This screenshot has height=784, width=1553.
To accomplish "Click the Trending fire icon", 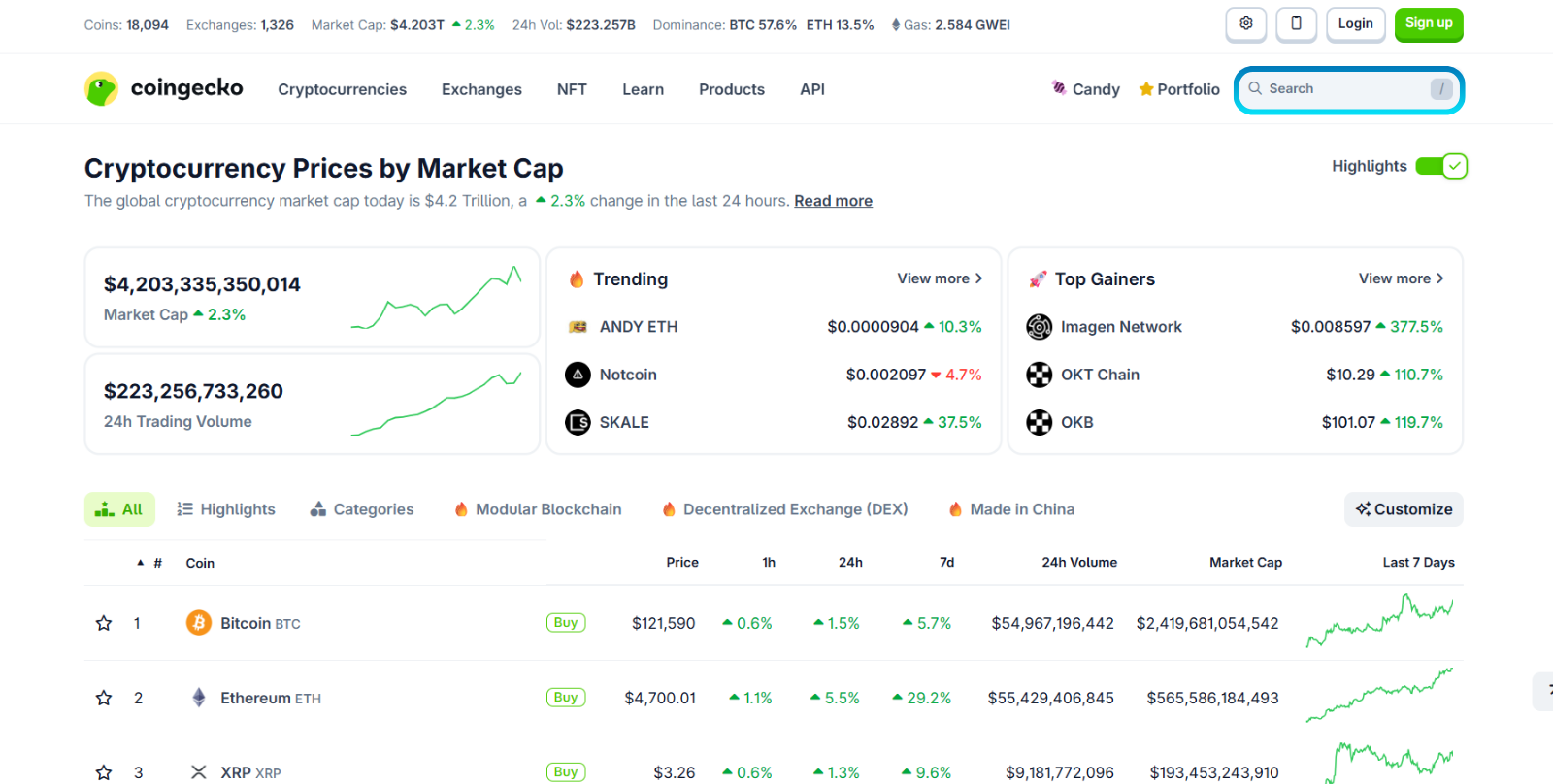I will [x=577, y=279].
